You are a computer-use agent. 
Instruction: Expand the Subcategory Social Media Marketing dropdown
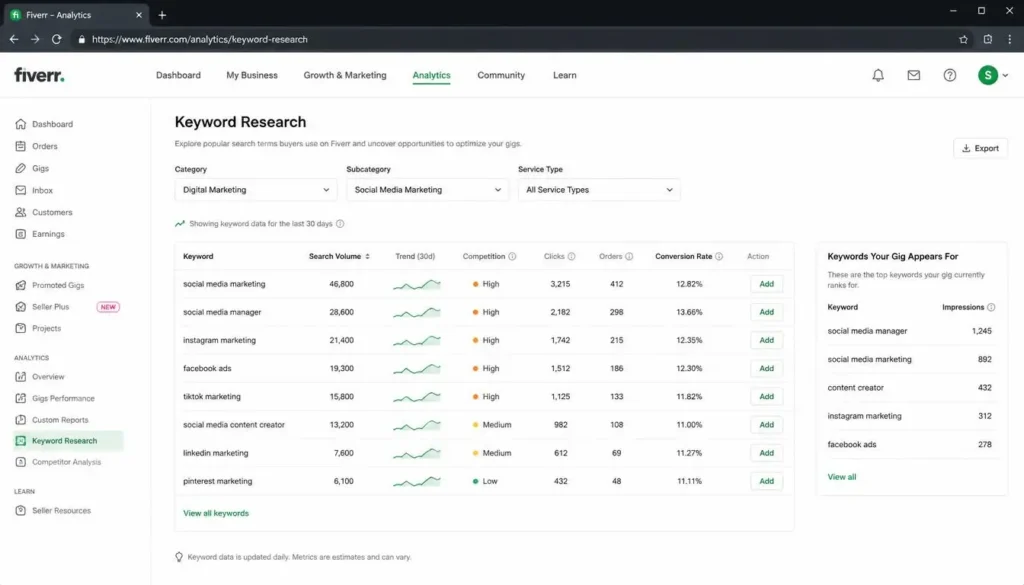(427, 190)
